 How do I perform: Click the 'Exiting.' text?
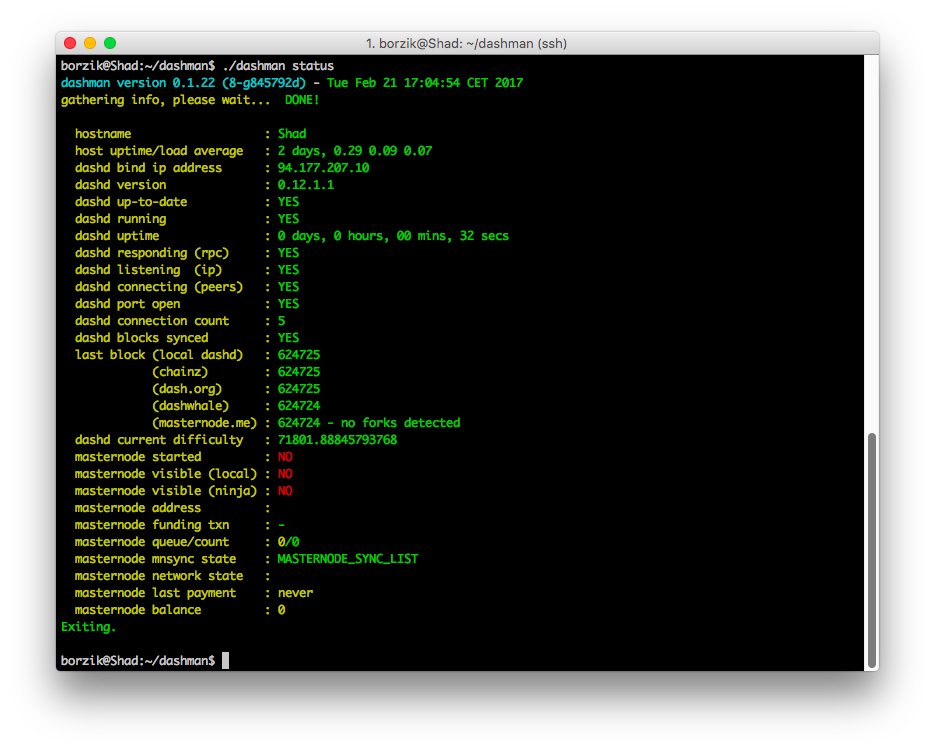pos(88,627)
